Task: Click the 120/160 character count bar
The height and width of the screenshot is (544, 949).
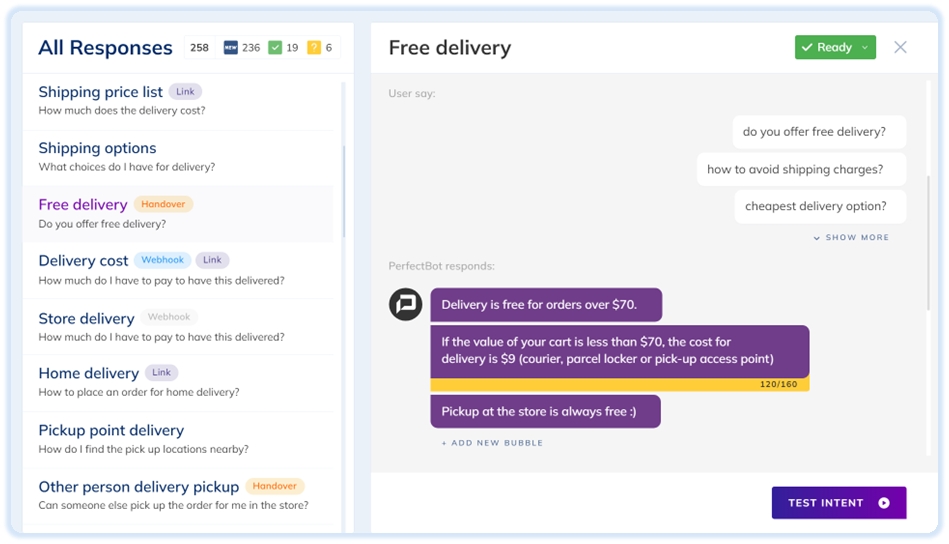Action: click(x=620, y=384)
